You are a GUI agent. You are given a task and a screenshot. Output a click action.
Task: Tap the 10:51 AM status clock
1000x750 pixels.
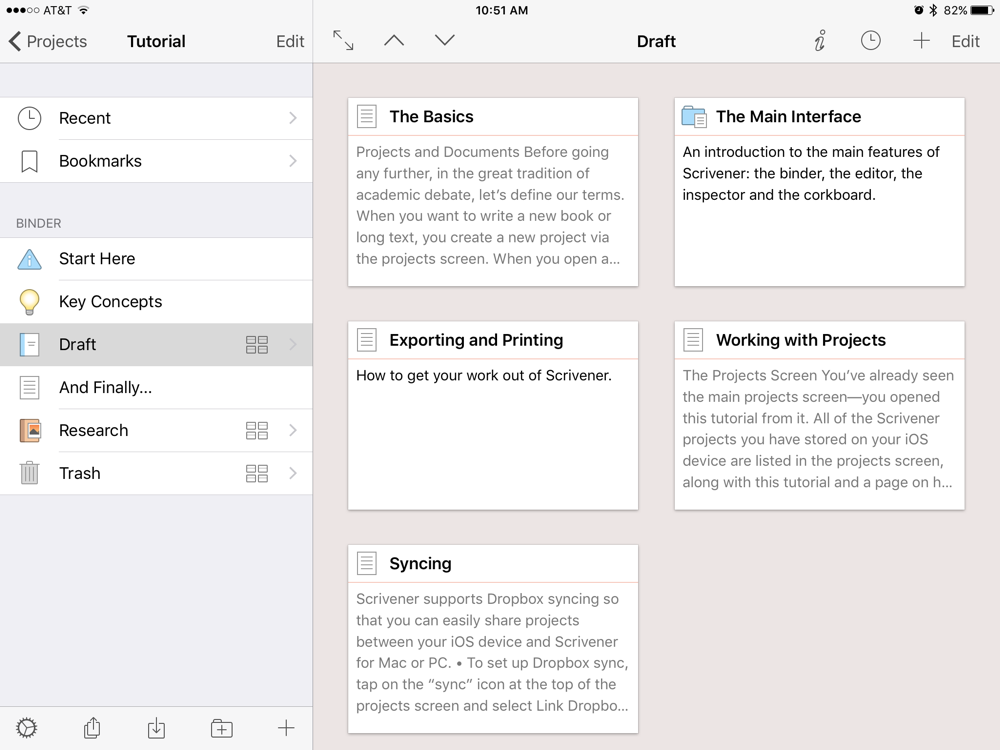[502, 10]
